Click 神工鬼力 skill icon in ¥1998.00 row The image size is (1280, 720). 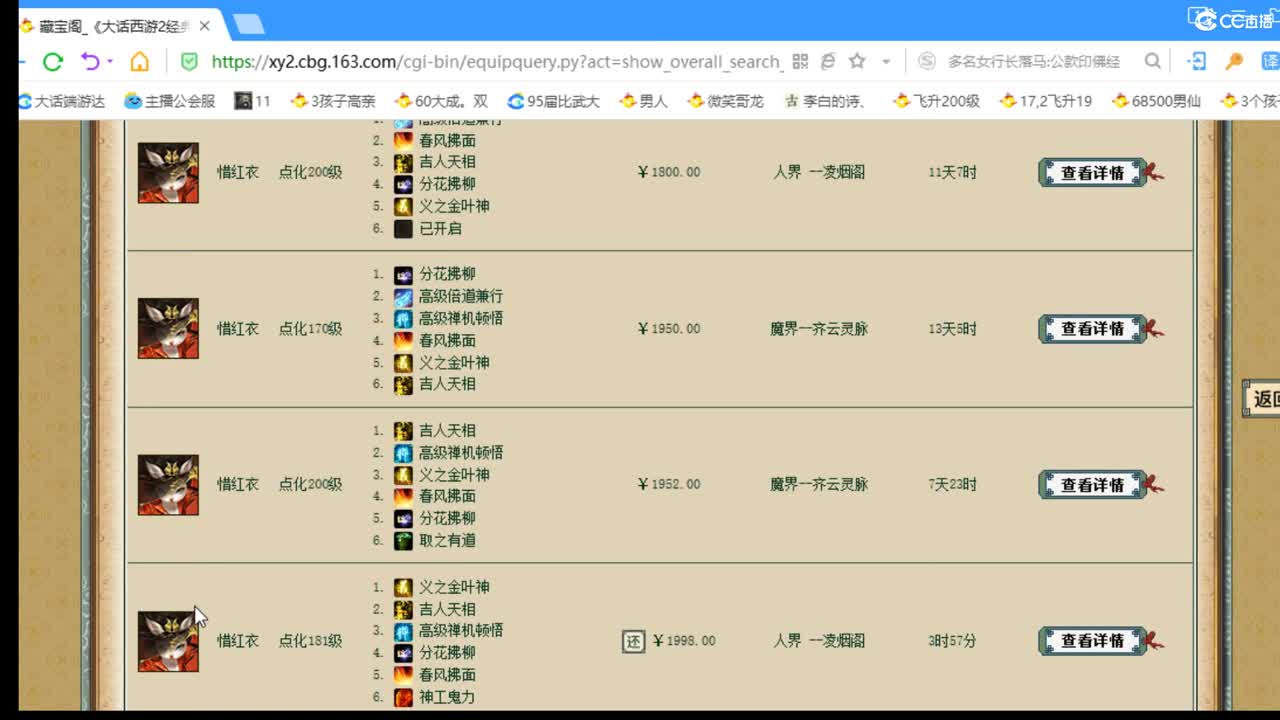click(x=403, y=697)
